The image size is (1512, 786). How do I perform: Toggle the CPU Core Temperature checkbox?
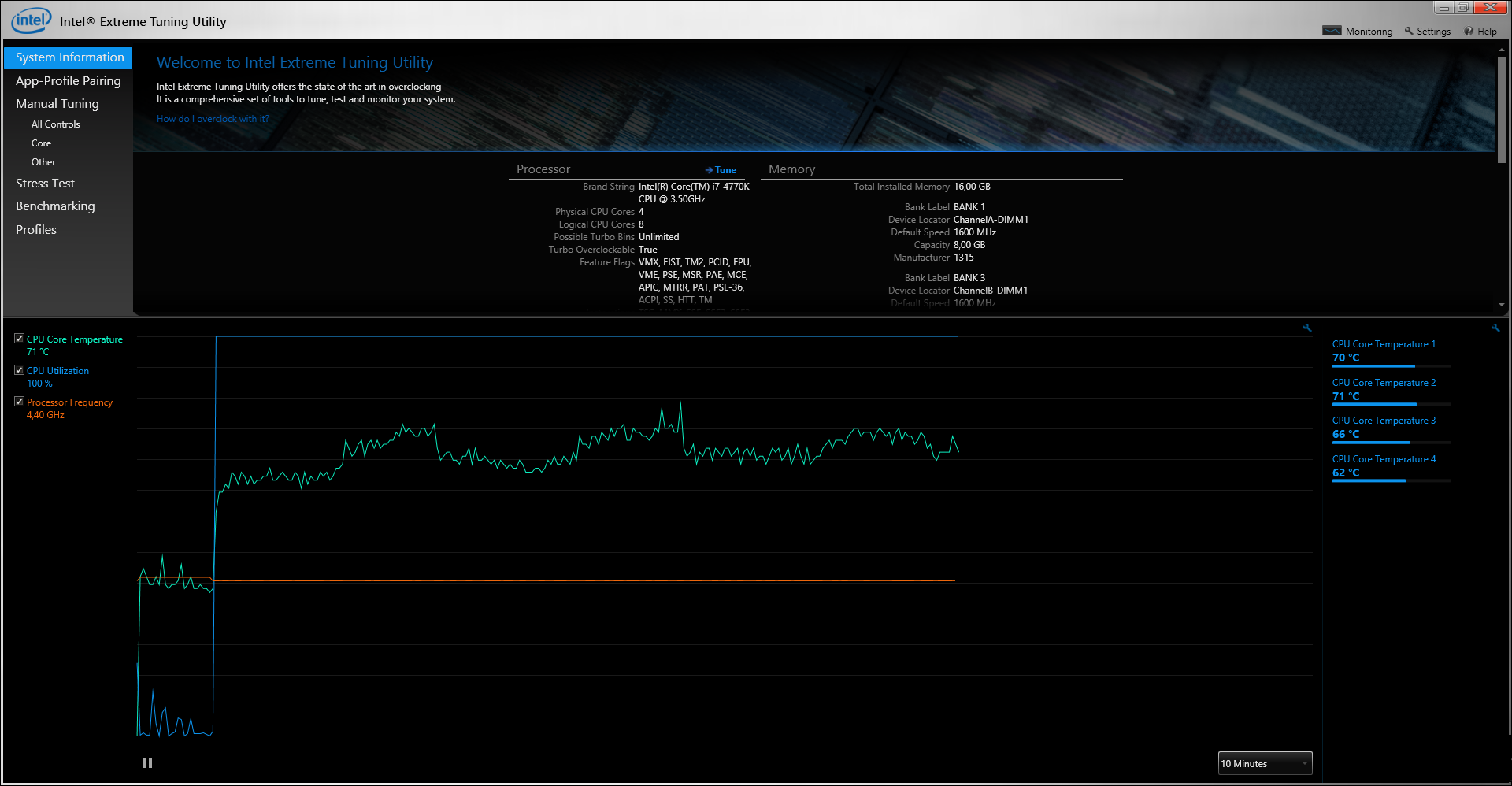tap(19, 339)
